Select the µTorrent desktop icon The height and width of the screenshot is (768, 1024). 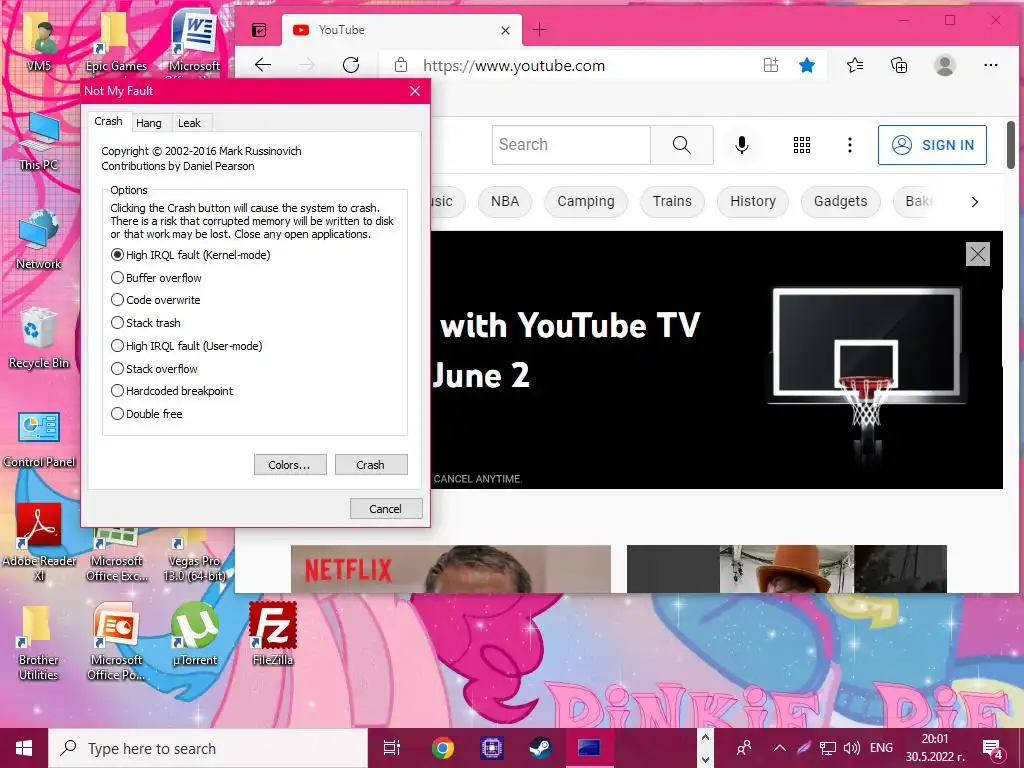coord(195,633)
